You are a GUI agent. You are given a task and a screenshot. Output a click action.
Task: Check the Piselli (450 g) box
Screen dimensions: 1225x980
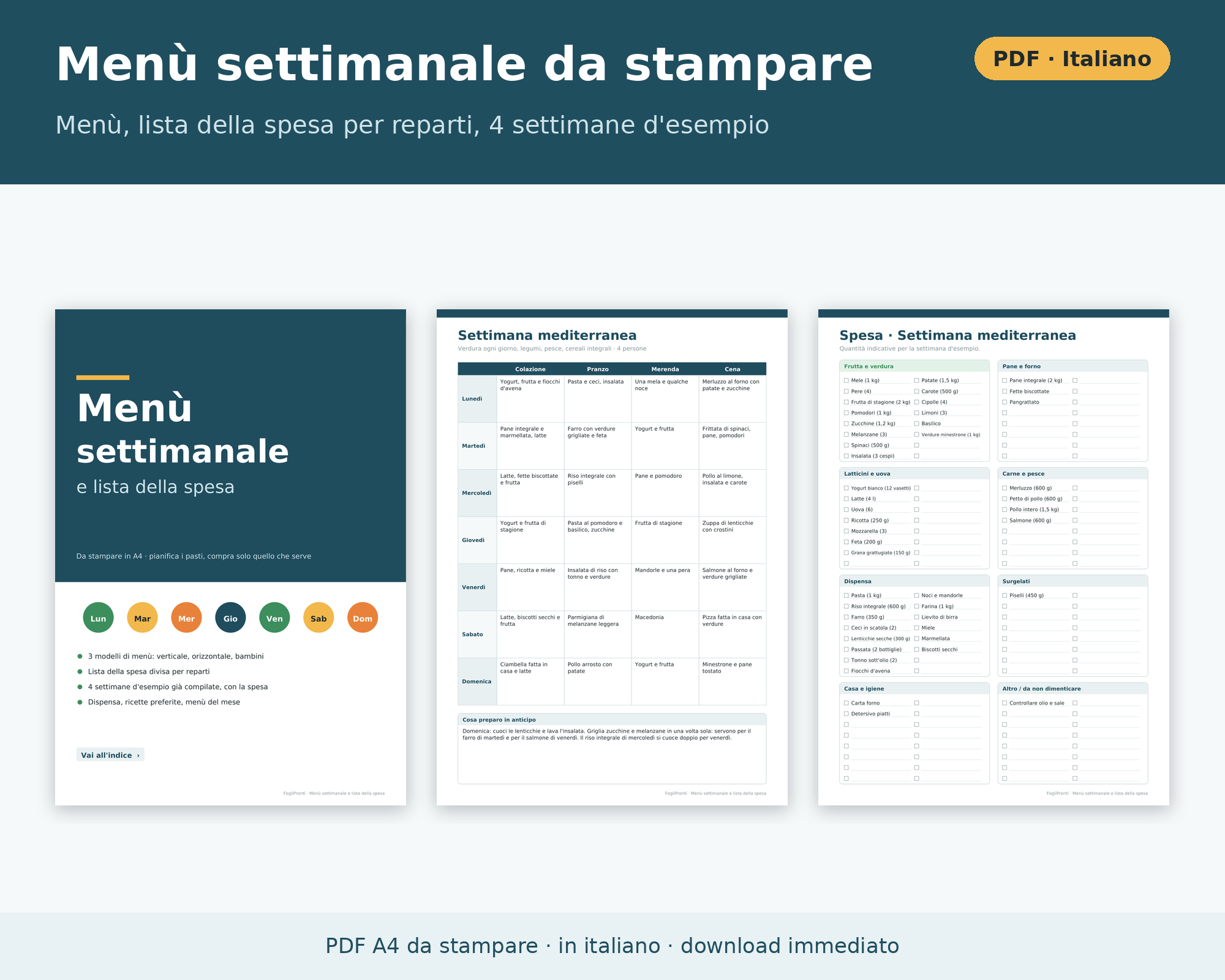[1005, 595]
